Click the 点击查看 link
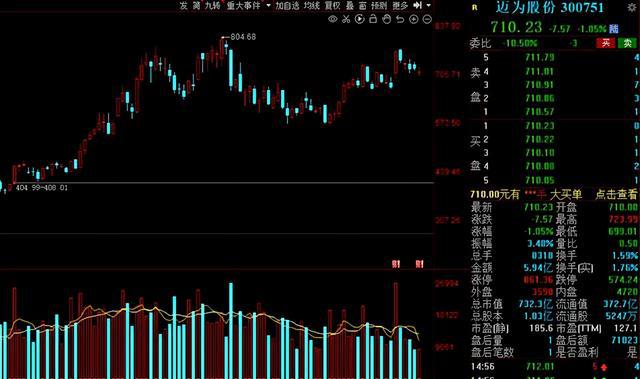Viewport: 640px width, 379px height. point(616,194)
